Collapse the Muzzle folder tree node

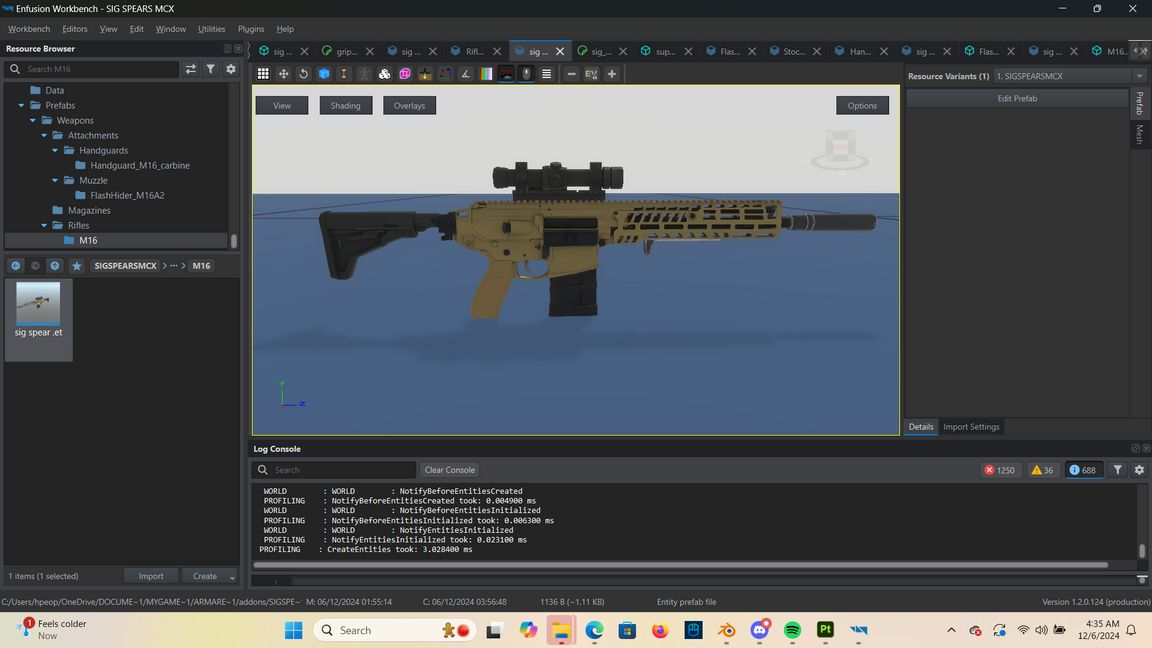point(55,180)
